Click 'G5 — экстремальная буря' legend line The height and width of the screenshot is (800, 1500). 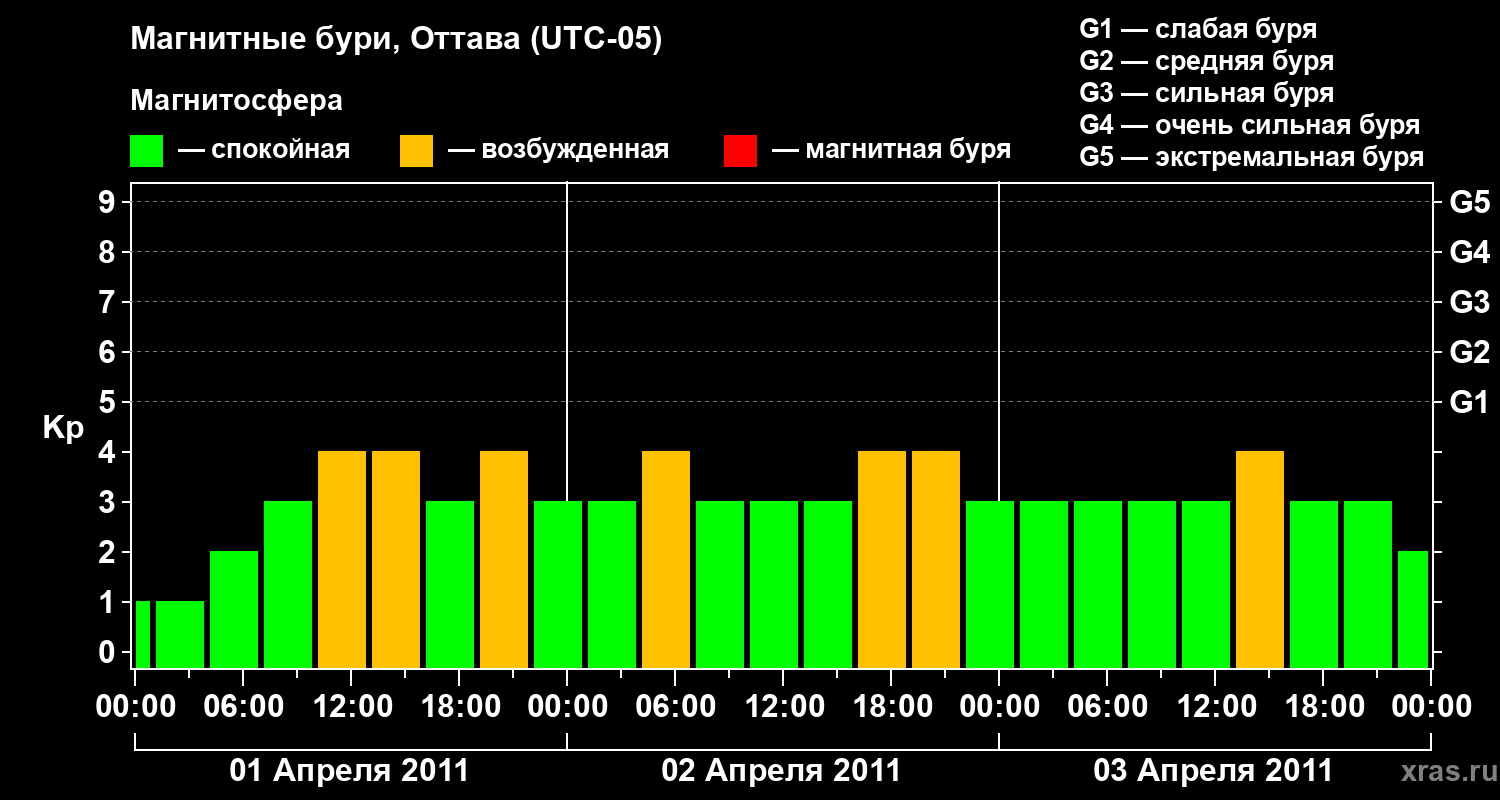[1252, 158]
